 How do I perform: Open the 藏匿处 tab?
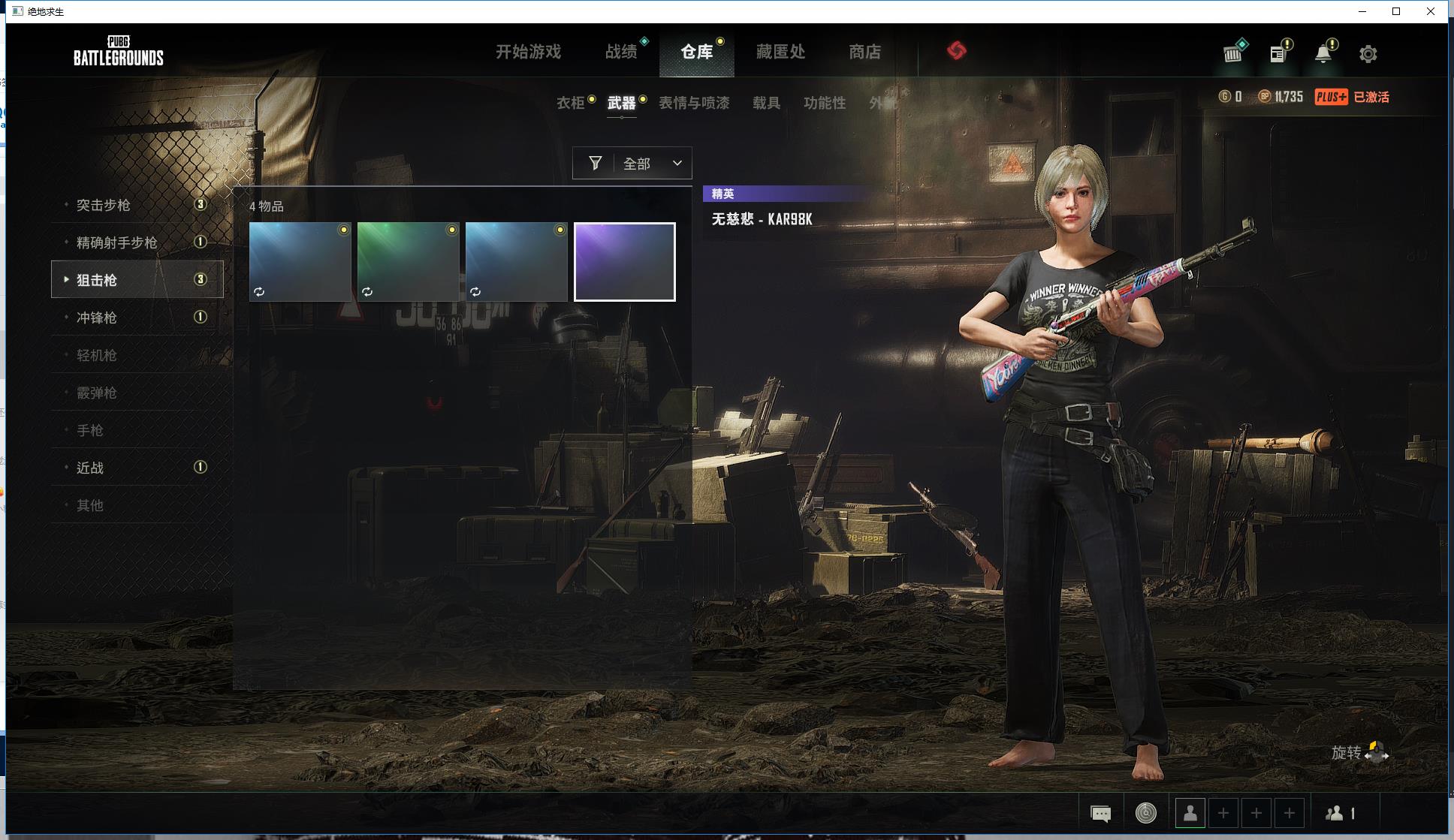780,52
